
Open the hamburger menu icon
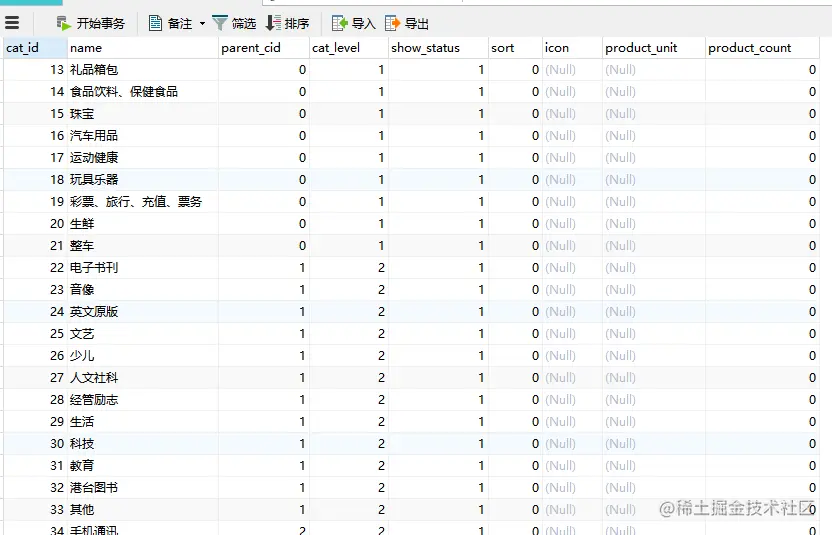(12, 23)
